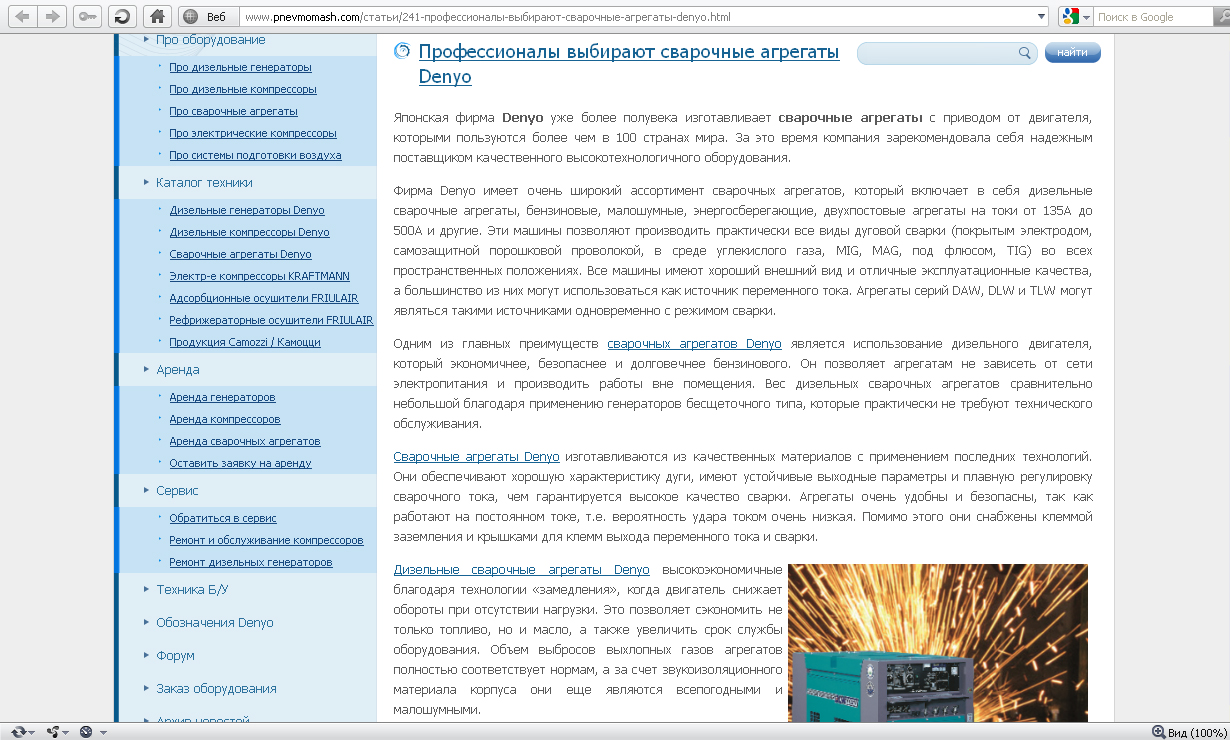Expand arrow bullet beside 'Сервис'
Image resolution: width=1230 pixels, height=740 pixels.
click(x=146, y=491)
